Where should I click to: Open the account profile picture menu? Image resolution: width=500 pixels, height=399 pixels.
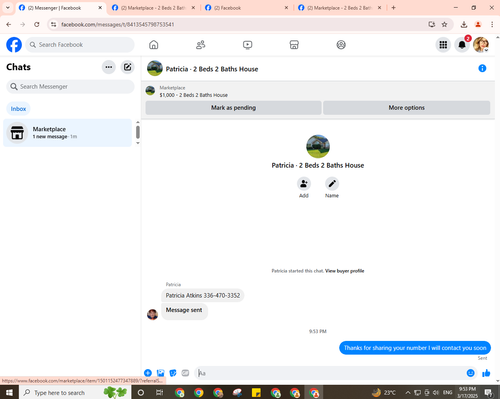click(x=481, y=45)
